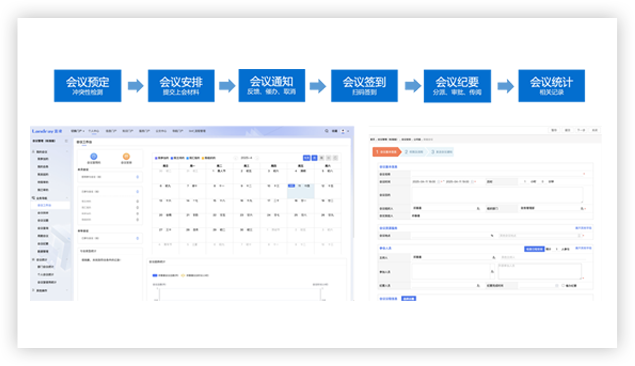Image resolution: width=635 pixels, height=366 pixels.
Task: Click the 会议预定 blue box
Action: (87, 85)
